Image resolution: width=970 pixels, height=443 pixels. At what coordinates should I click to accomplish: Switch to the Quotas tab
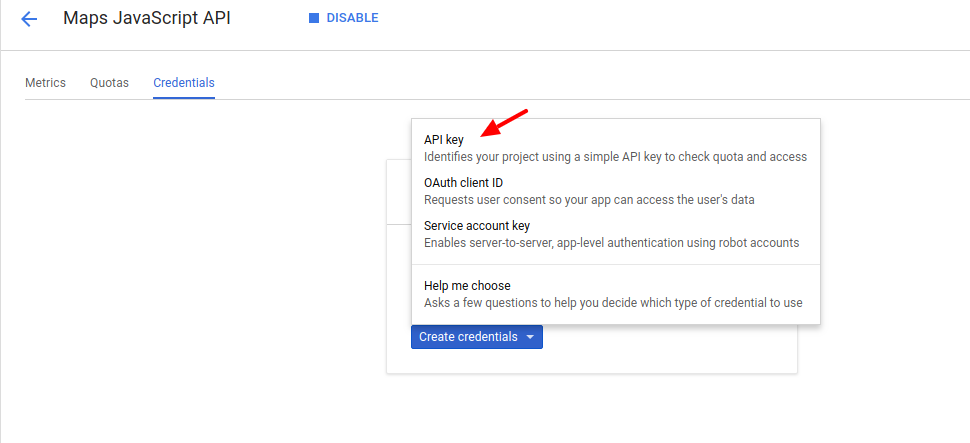point(109,83)
